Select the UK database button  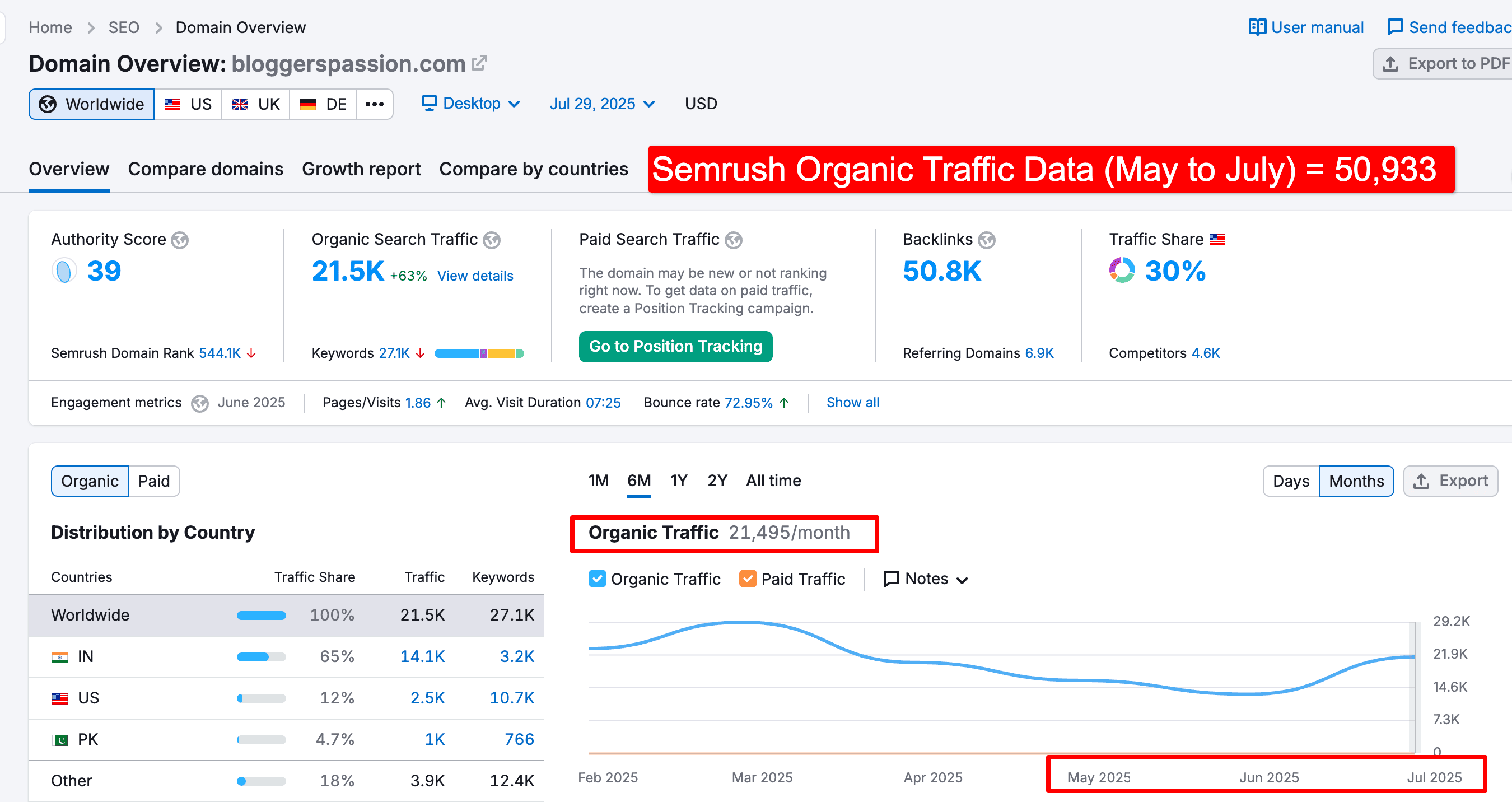(256, 104)
